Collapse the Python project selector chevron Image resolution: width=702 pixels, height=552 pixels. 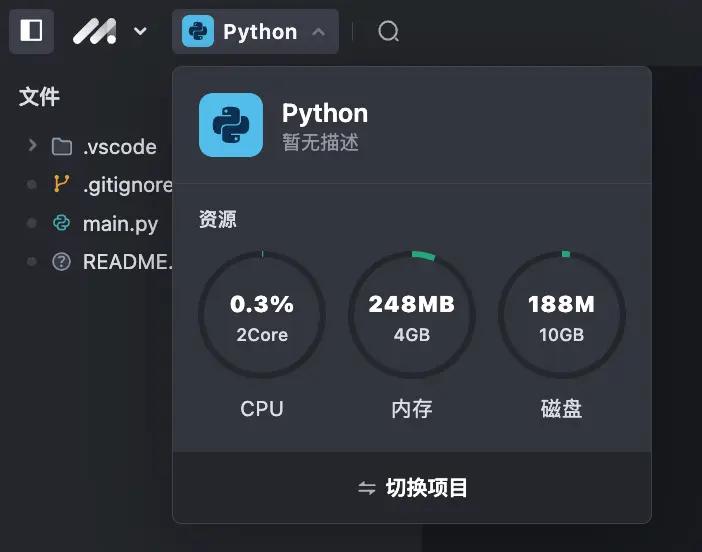[318, 32]
